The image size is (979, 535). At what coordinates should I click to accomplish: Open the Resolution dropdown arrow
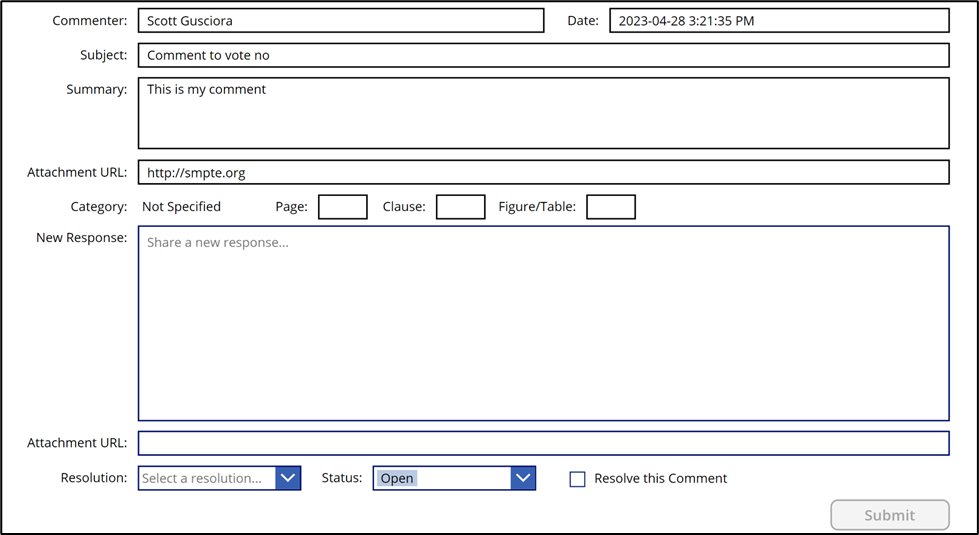(x=288, y=478)
